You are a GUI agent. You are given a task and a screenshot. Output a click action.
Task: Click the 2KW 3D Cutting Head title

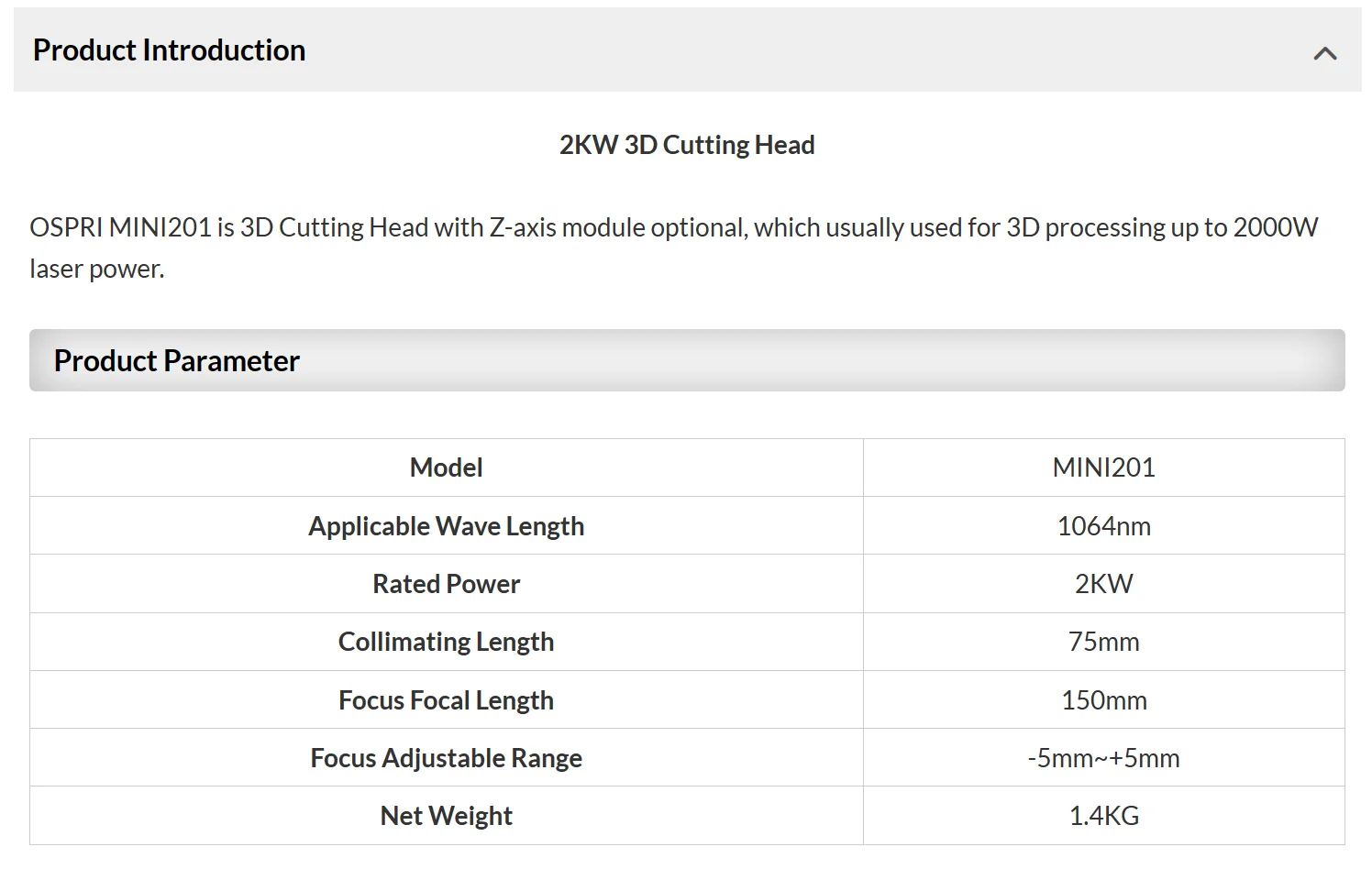687,145
